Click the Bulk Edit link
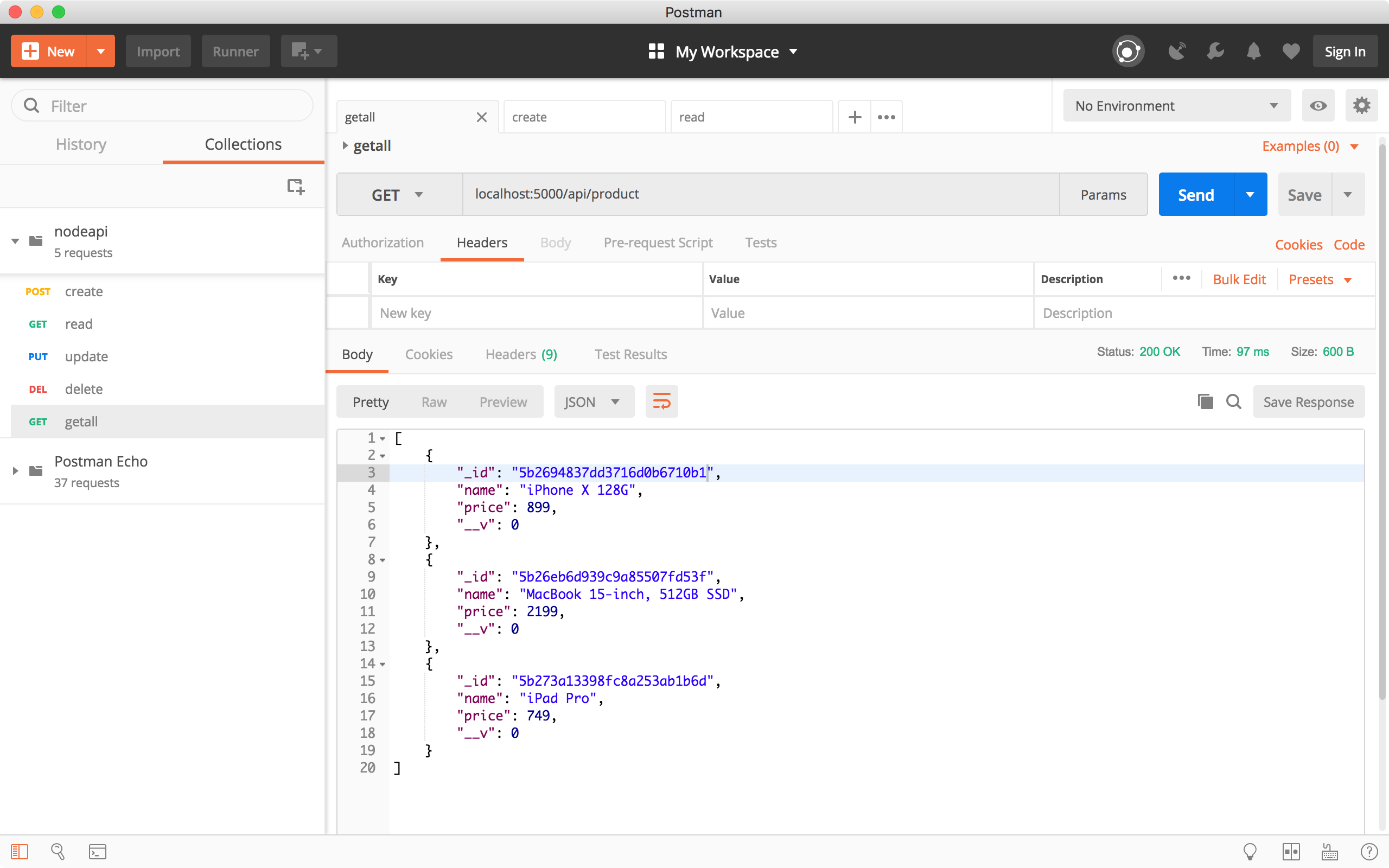The width and height of the screenshot is (1389, 868). pos(1239,279)
